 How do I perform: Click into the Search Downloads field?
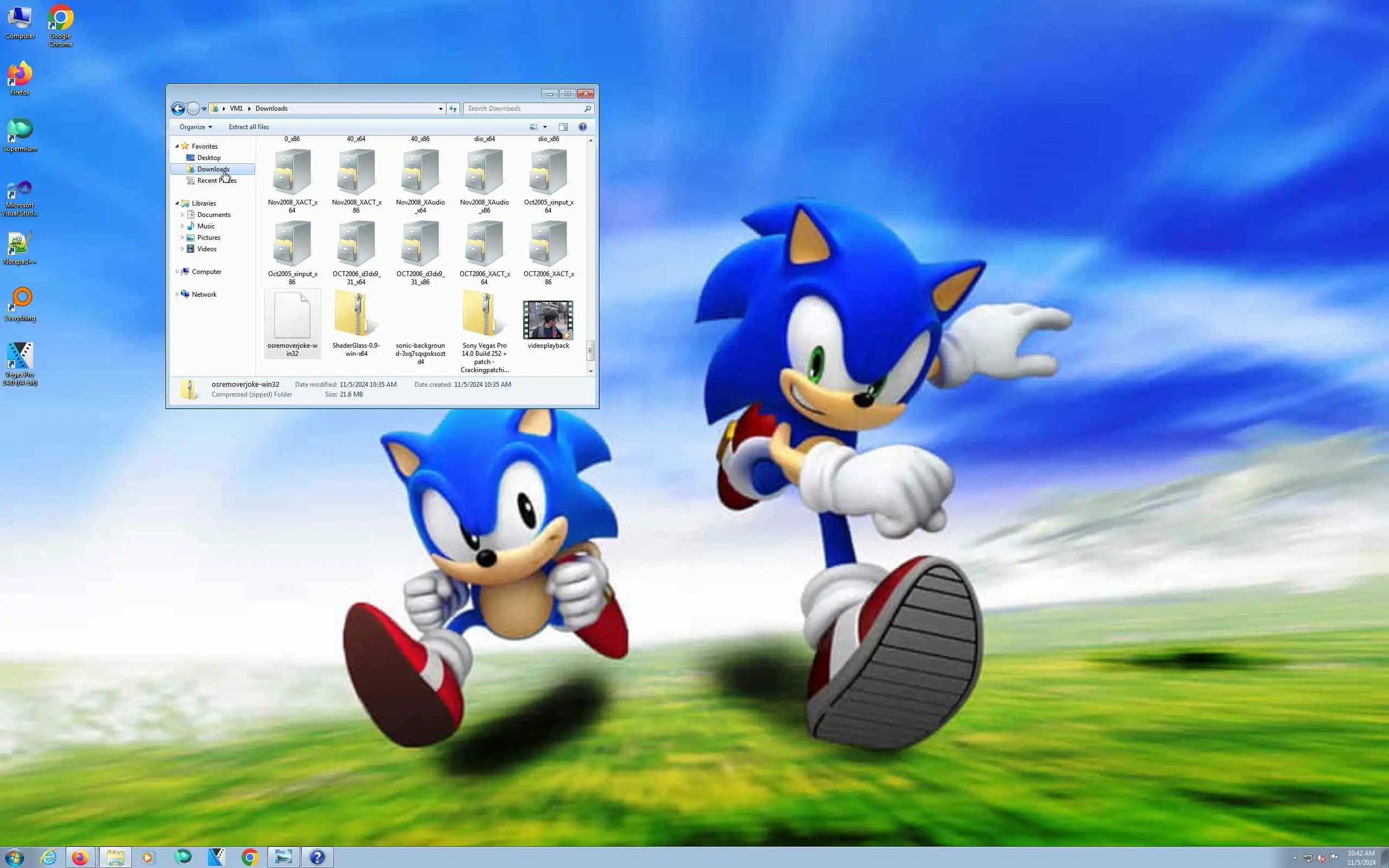tap(524, 108)
